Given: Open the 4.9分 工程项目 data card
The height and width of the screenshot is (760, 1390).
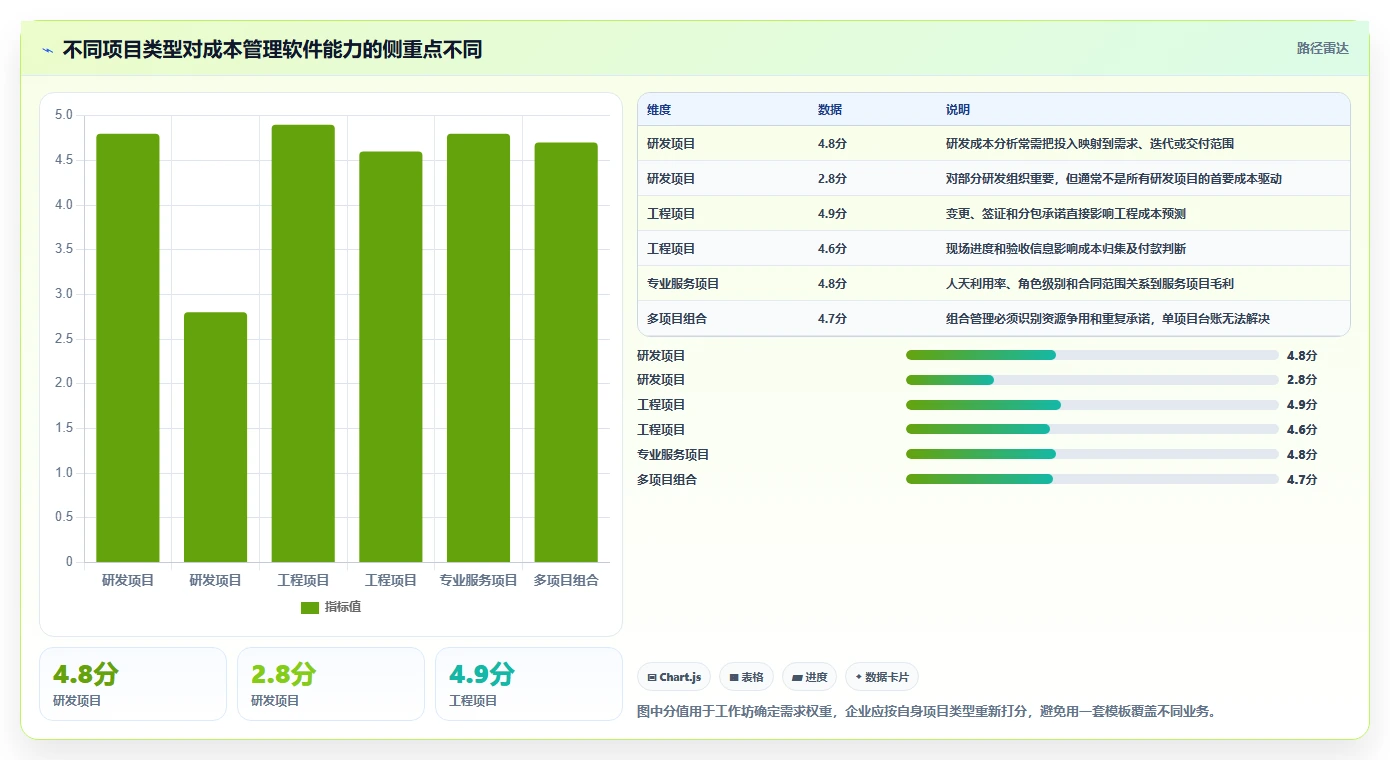Looking at the screenshot, I should tap(529, 684).
